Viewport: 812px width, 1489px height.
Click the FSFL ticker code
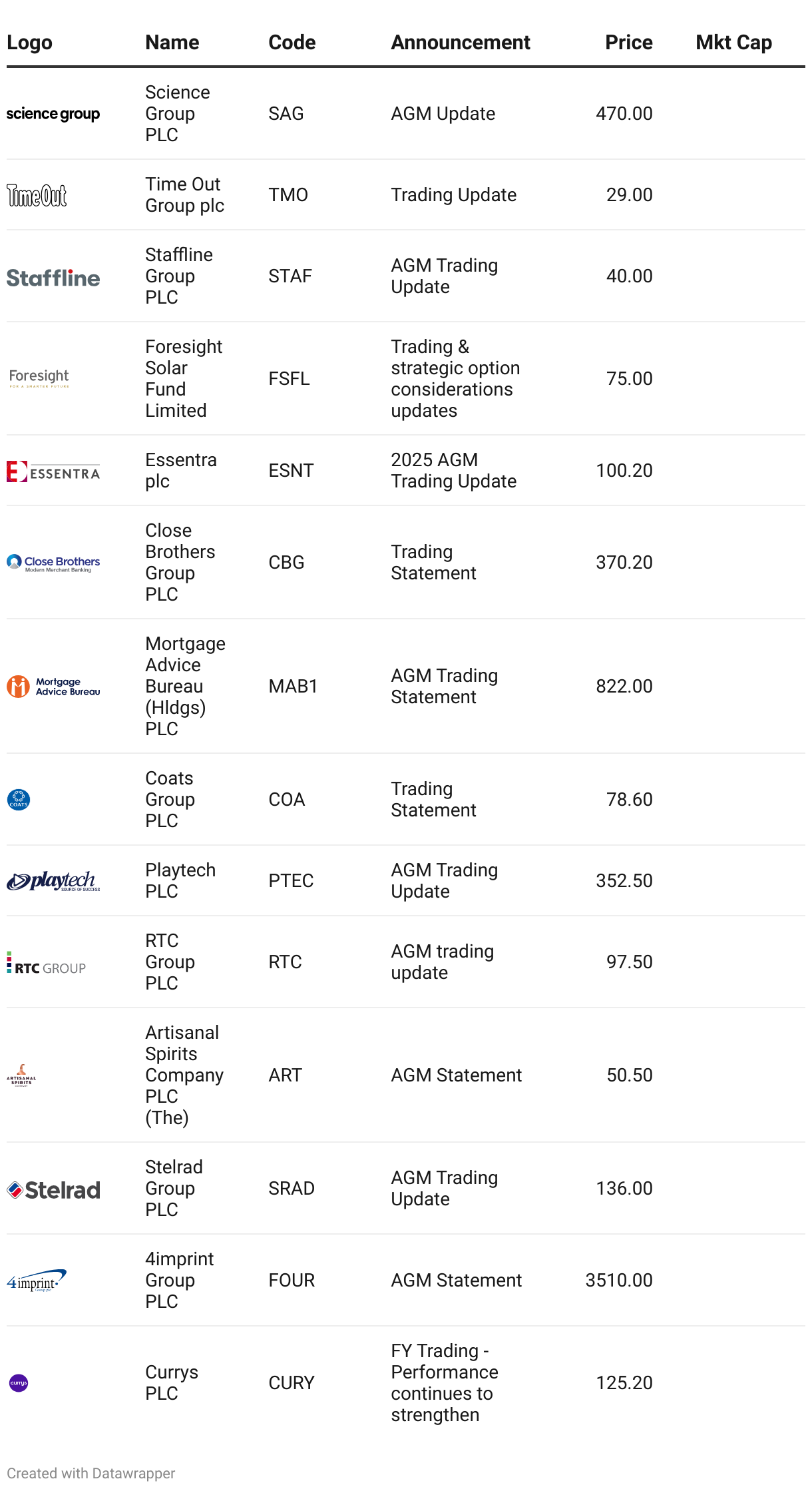tap(289, 379)
